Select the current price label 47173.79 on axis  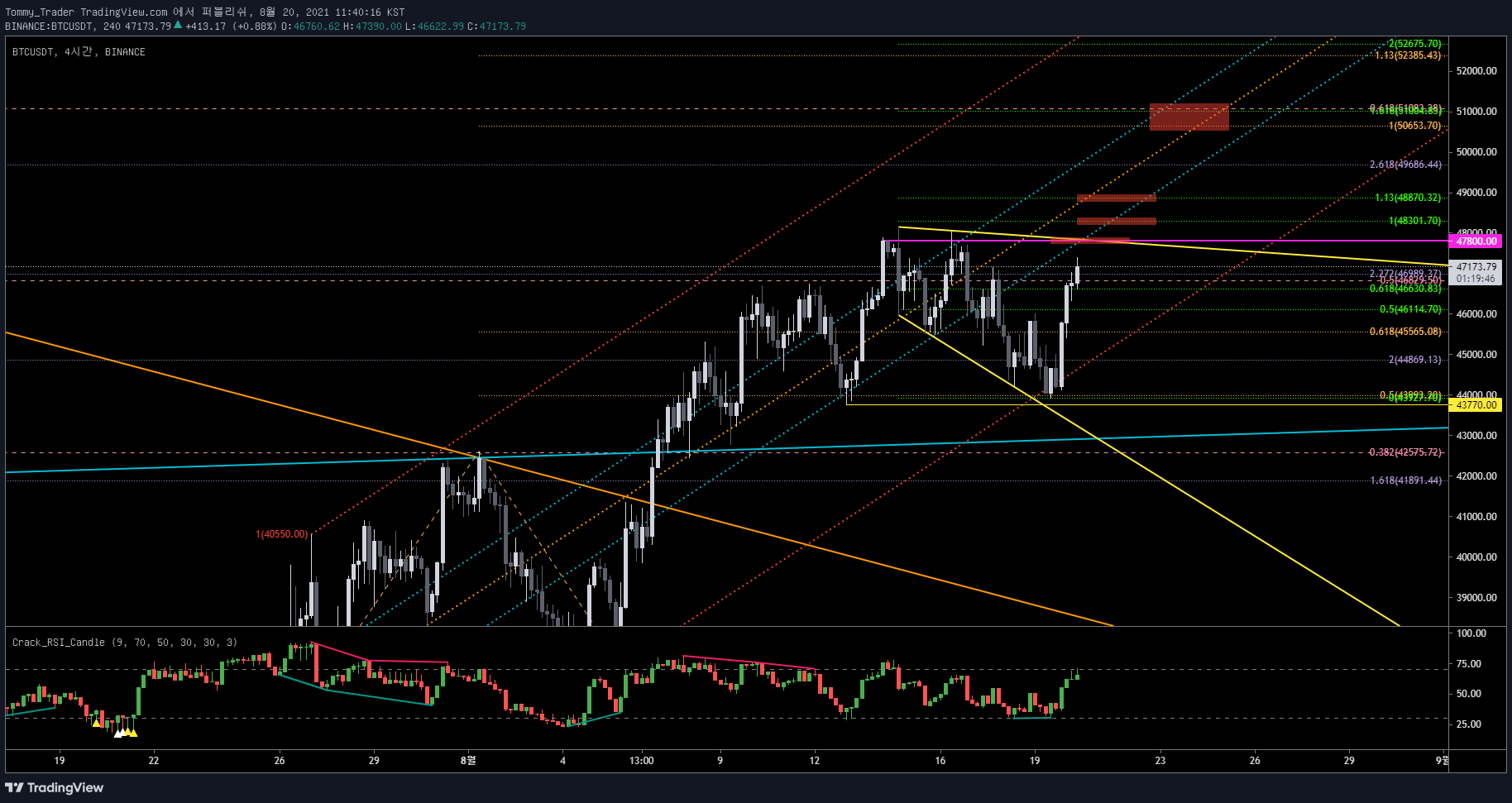click(1476, 267)
